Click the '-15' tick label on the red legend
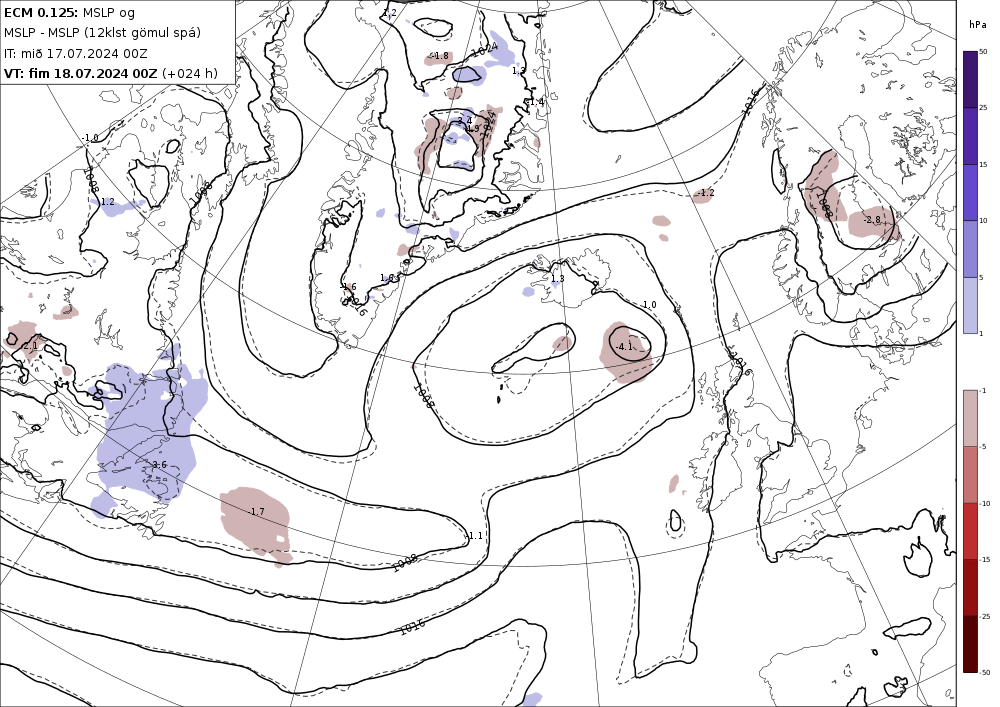 985,560
